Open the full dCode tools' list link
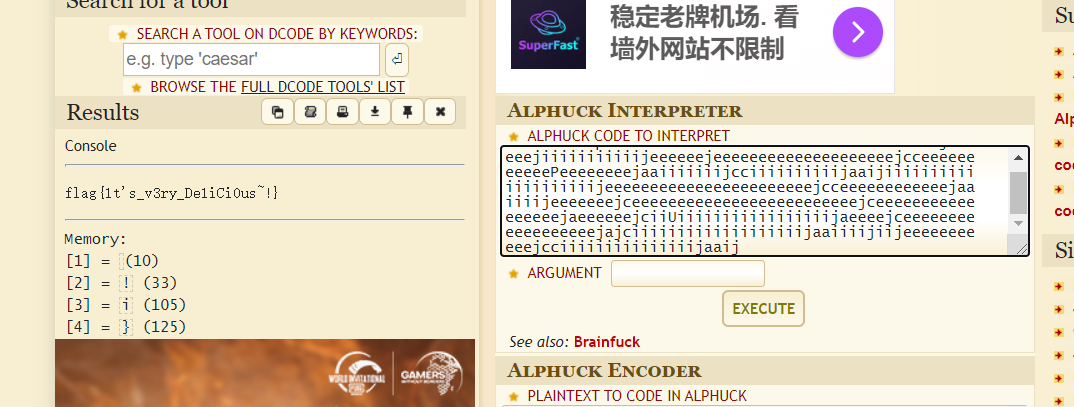The image size is (1074, 407). (x=323, y=87)
